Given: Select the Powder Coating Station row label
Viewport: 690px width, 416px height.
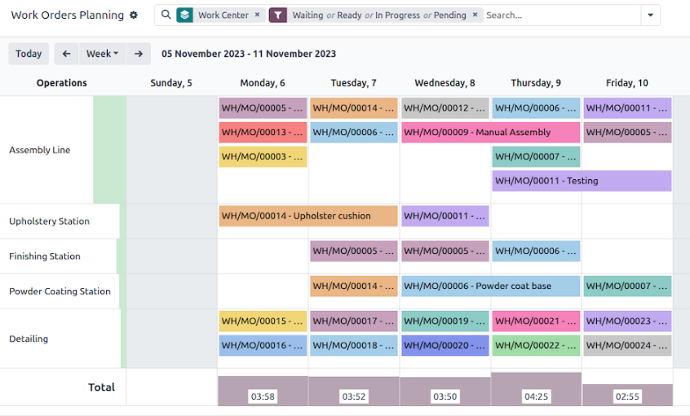Looking at the screenshot, I should pos(60,292).
